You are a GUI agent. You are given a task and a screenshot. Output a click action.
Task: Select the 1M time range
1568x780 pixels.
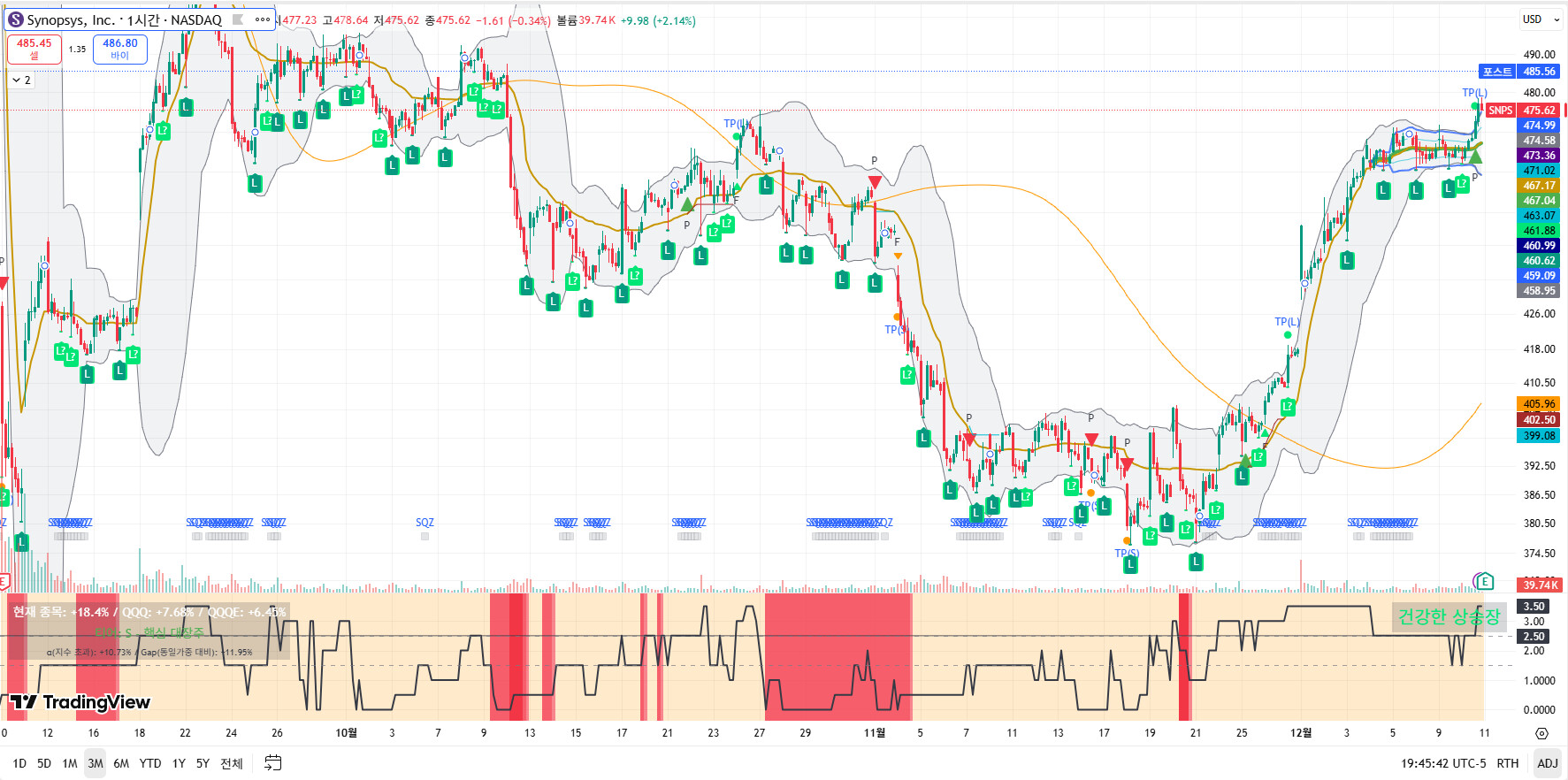point(70,763)
